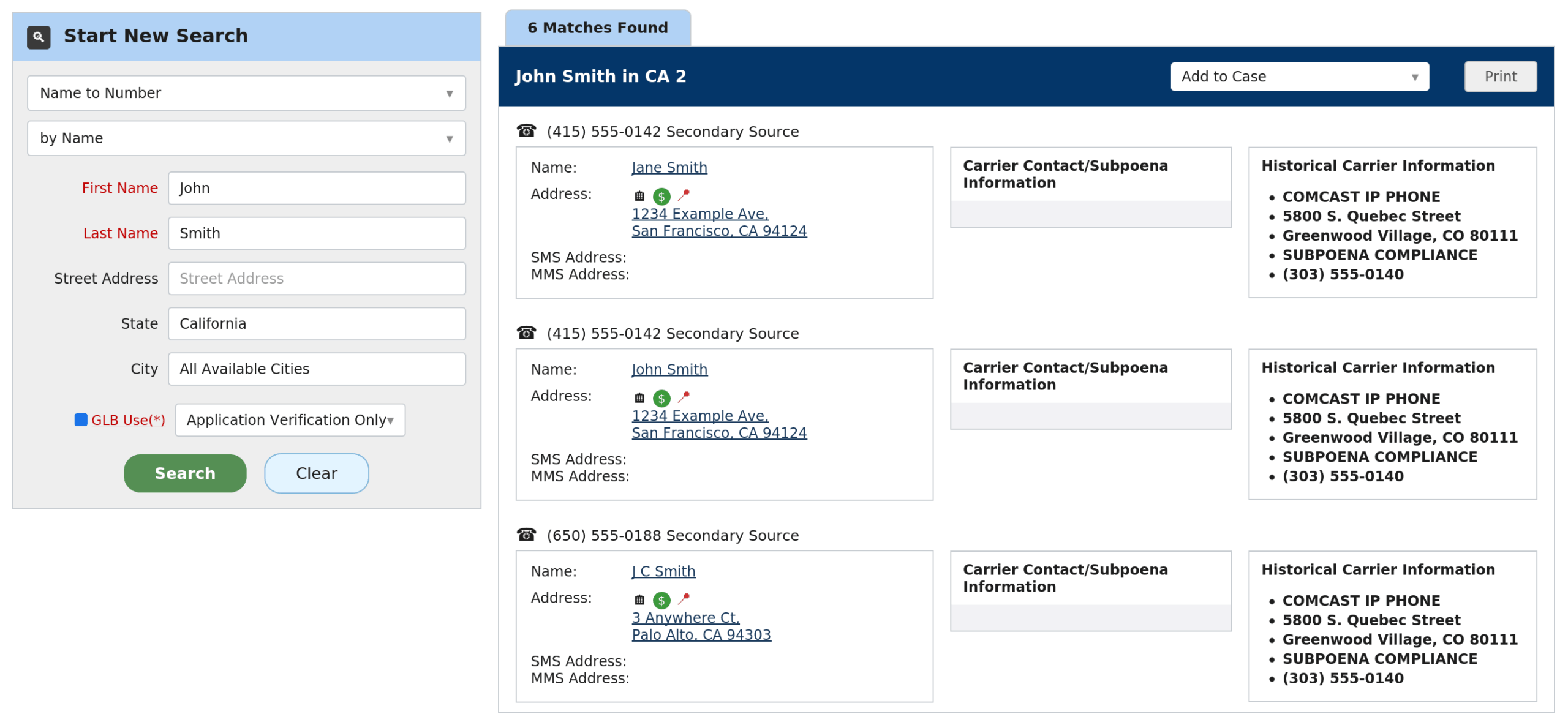Click the red map pin for J C Smith
1568x725 pixels.
point(684,598)
